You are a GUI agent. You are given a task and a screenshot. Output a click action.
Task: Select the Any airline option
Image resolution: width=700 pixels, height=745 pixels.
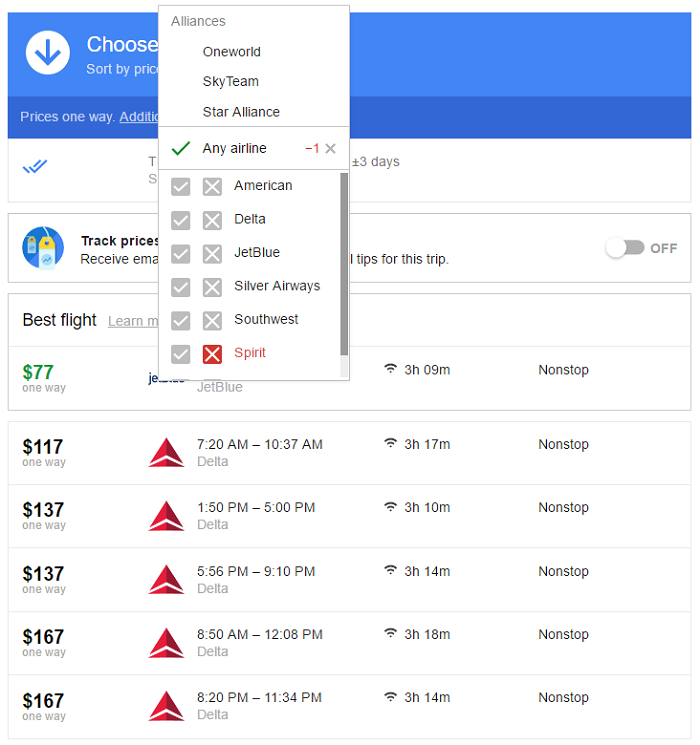tap(234, 148)
